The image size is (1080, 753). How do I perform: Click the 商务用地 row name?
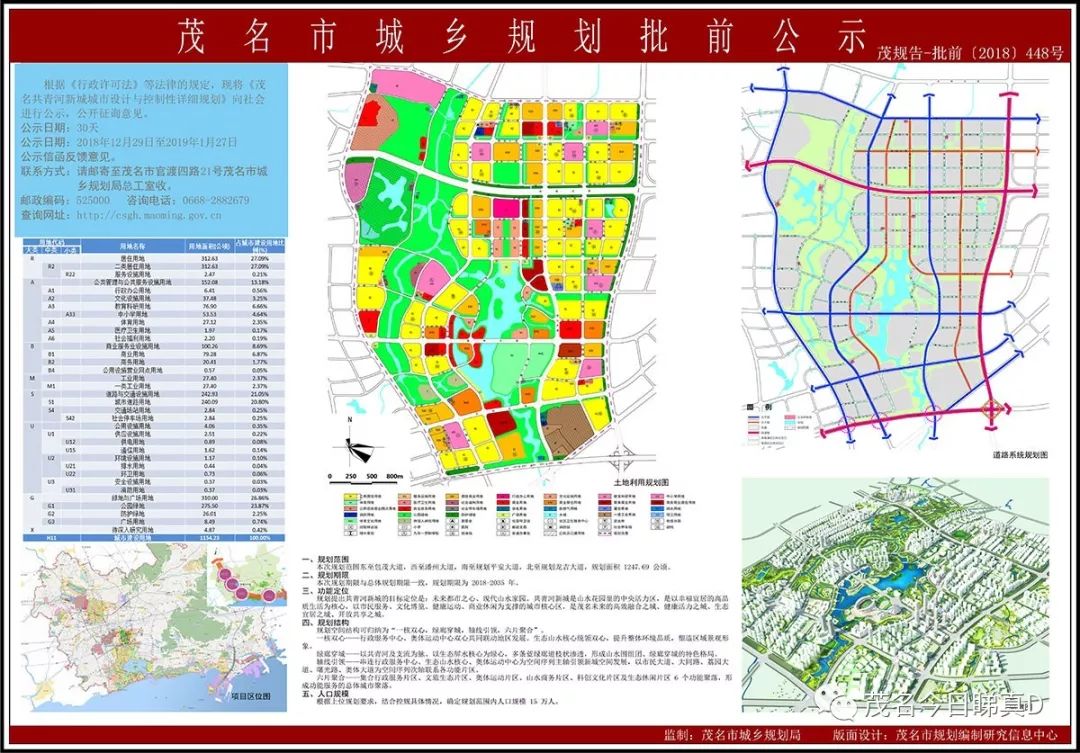[x=132, y=362]
